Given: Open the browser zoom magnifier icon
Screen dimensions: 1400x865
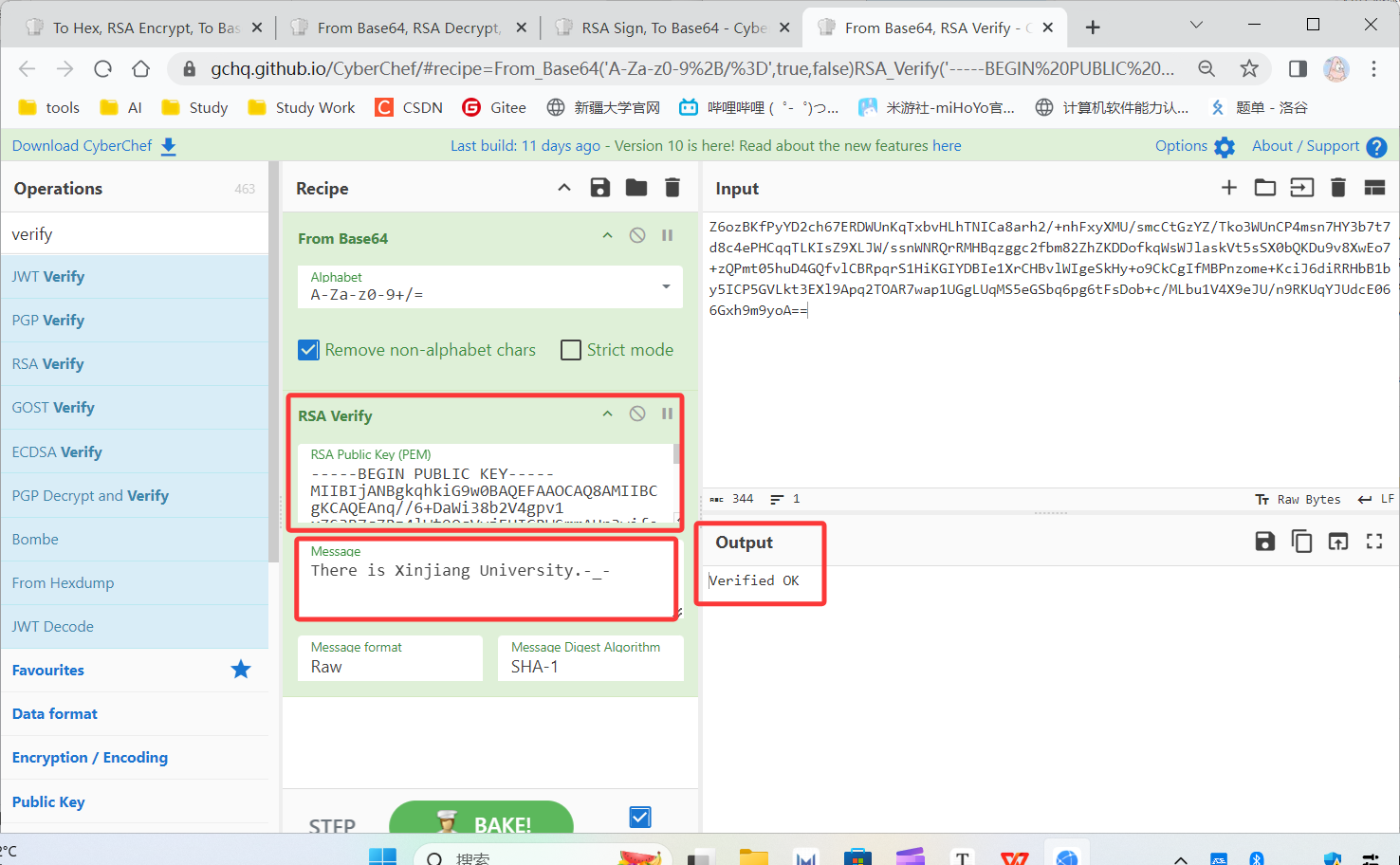Looking at the screenshot, I should 1207,68.
